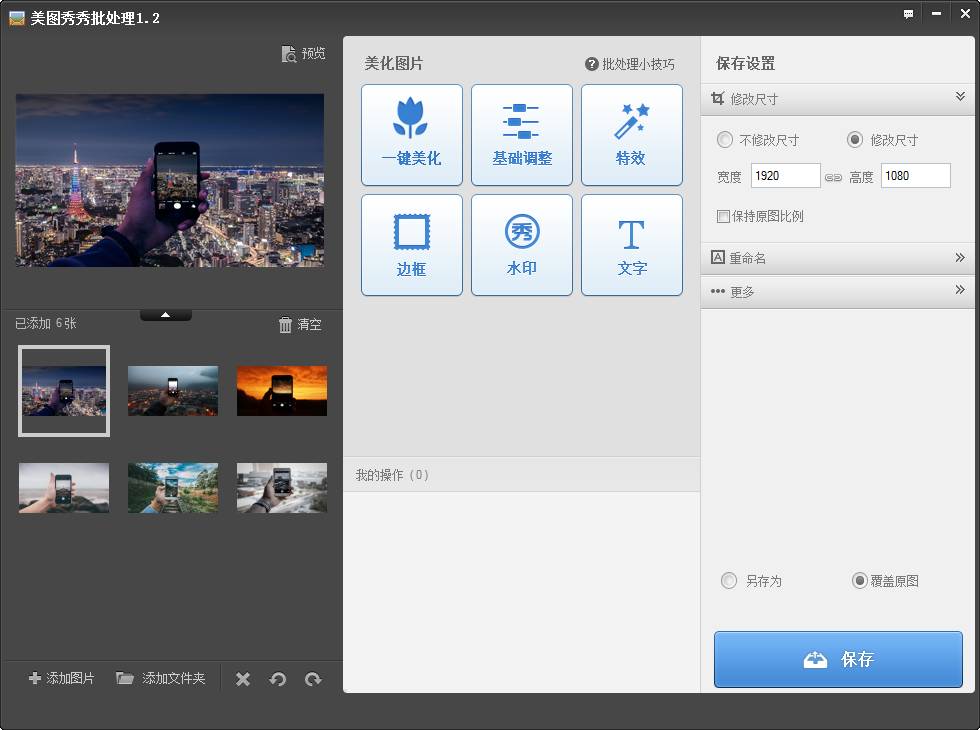The width and height of the screenshot is (980, 730).
Task: Expand the 重命名 rename section
Action: (x=960, y=258)
